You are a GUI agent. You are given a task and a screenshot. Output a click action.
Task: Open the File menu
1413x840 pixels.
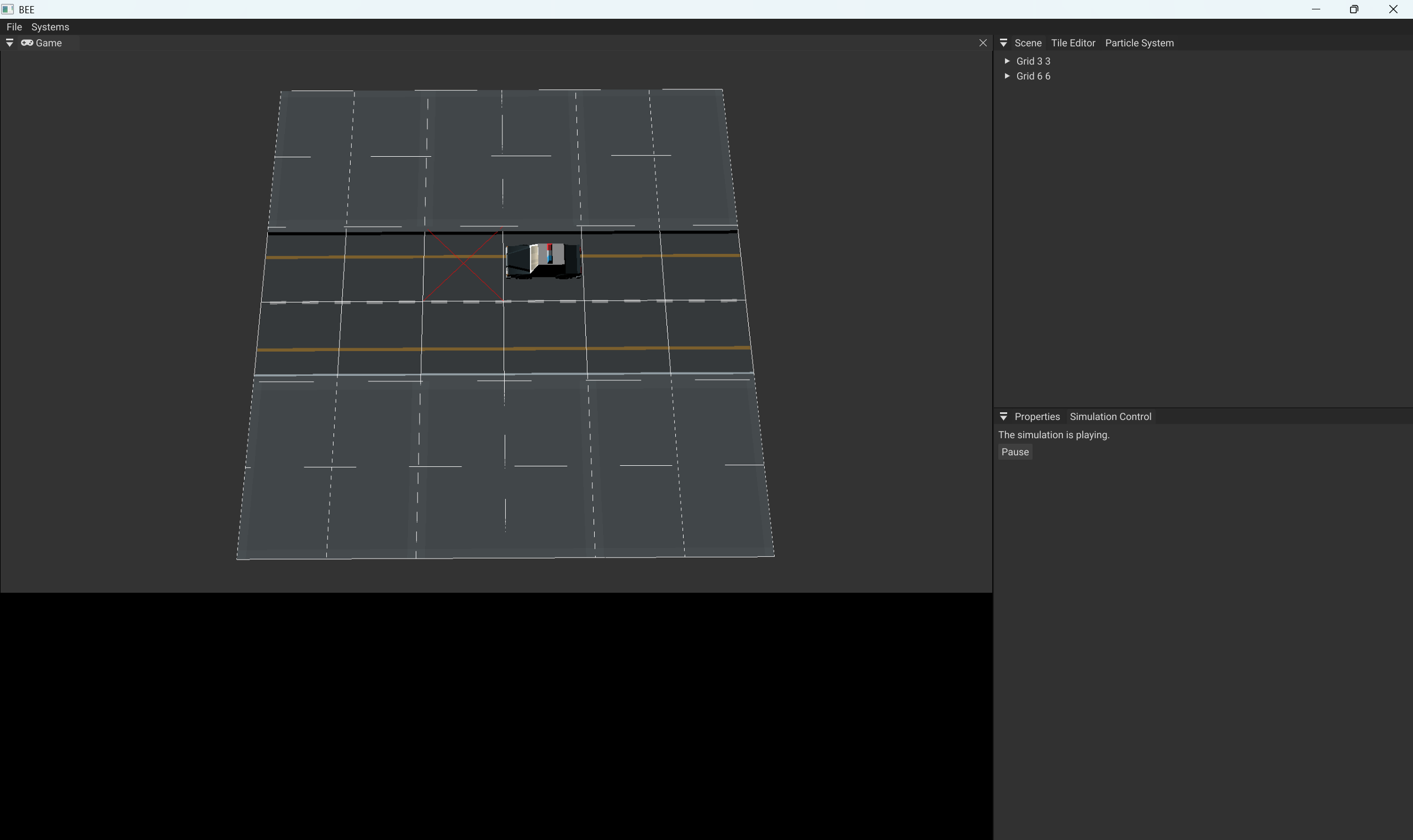pos(14,26)
